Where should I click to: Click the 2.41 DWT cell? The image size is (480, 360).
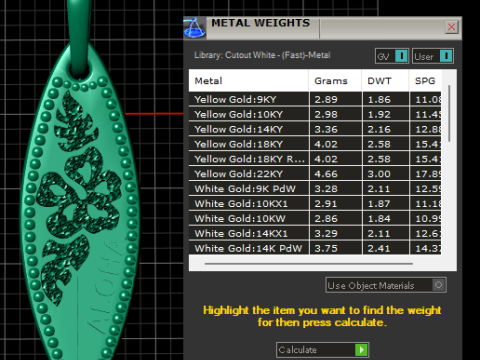click(386, 248)
